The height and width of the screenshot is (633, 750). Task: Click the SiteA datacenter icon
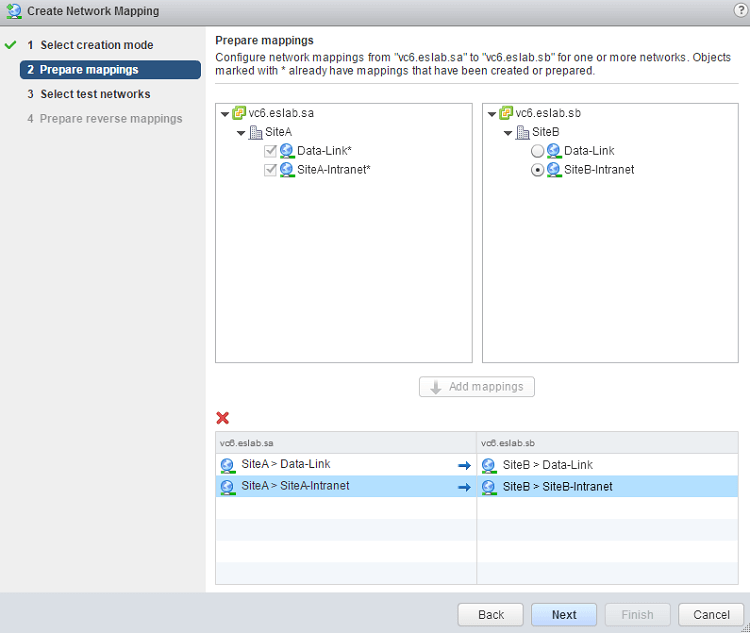click(256, 132)
